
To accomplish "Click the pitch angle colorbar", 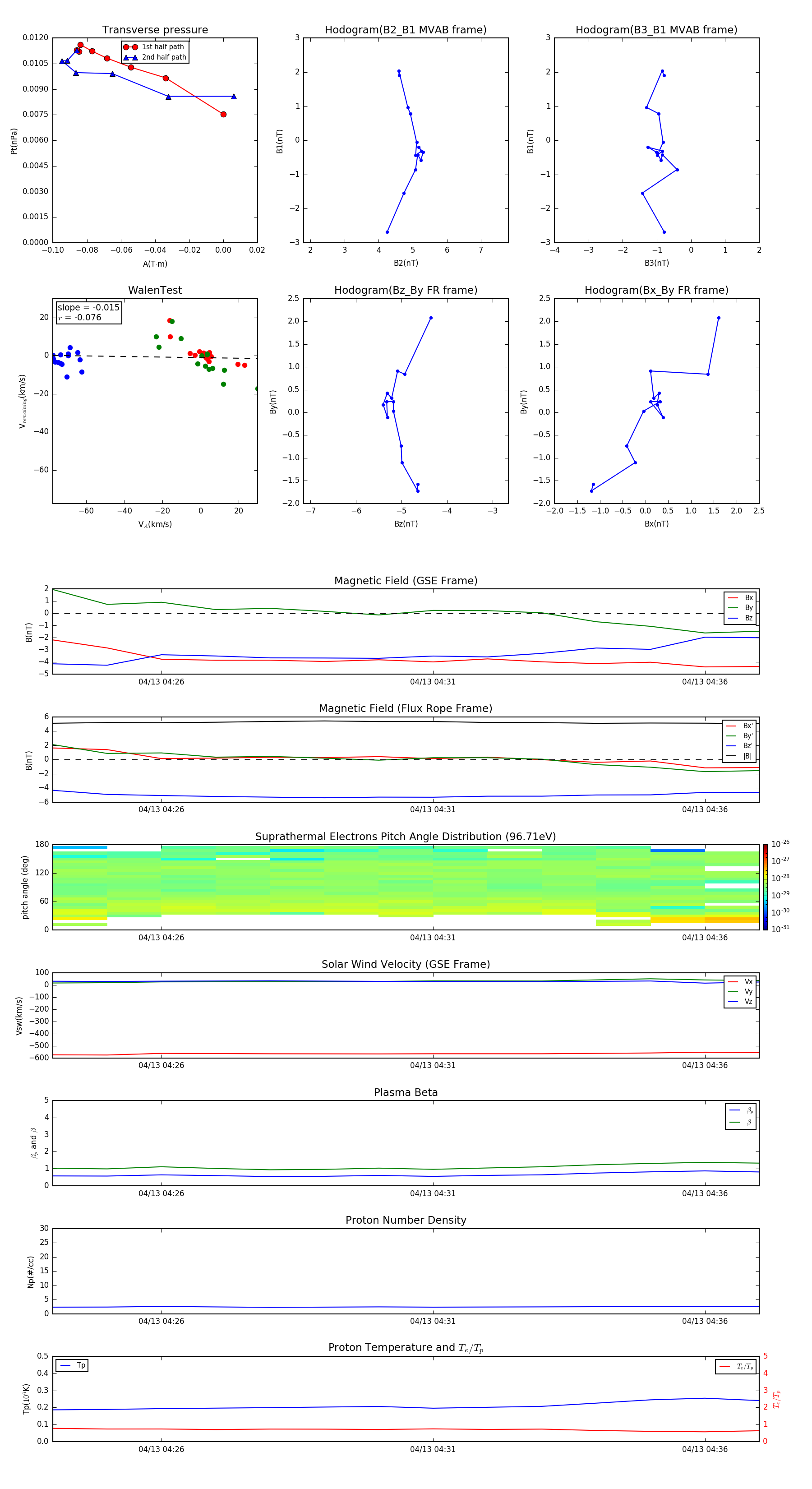I will (765, 887).
